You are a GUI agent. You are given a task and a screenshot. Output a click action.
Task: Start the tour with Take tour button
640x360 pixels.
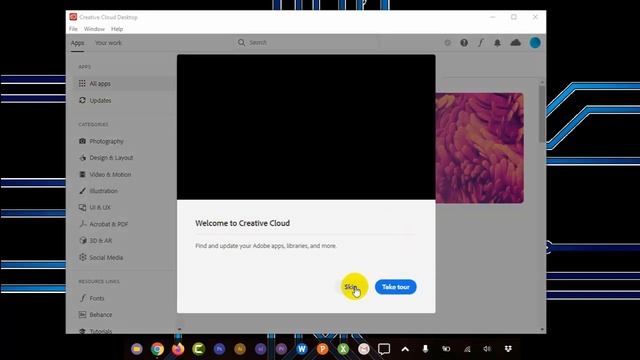pos(396,287)
